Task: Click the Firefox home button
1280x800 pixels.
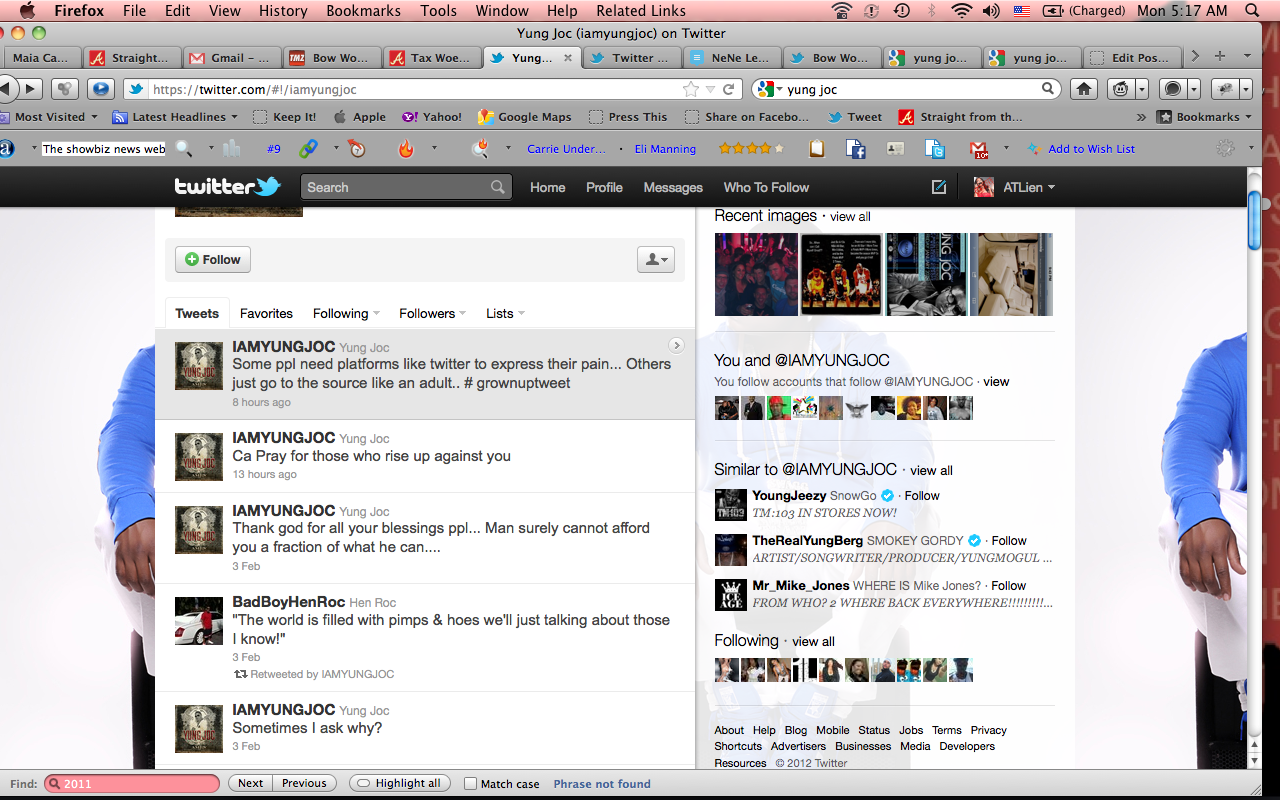Action: [x=1083, y=89]
